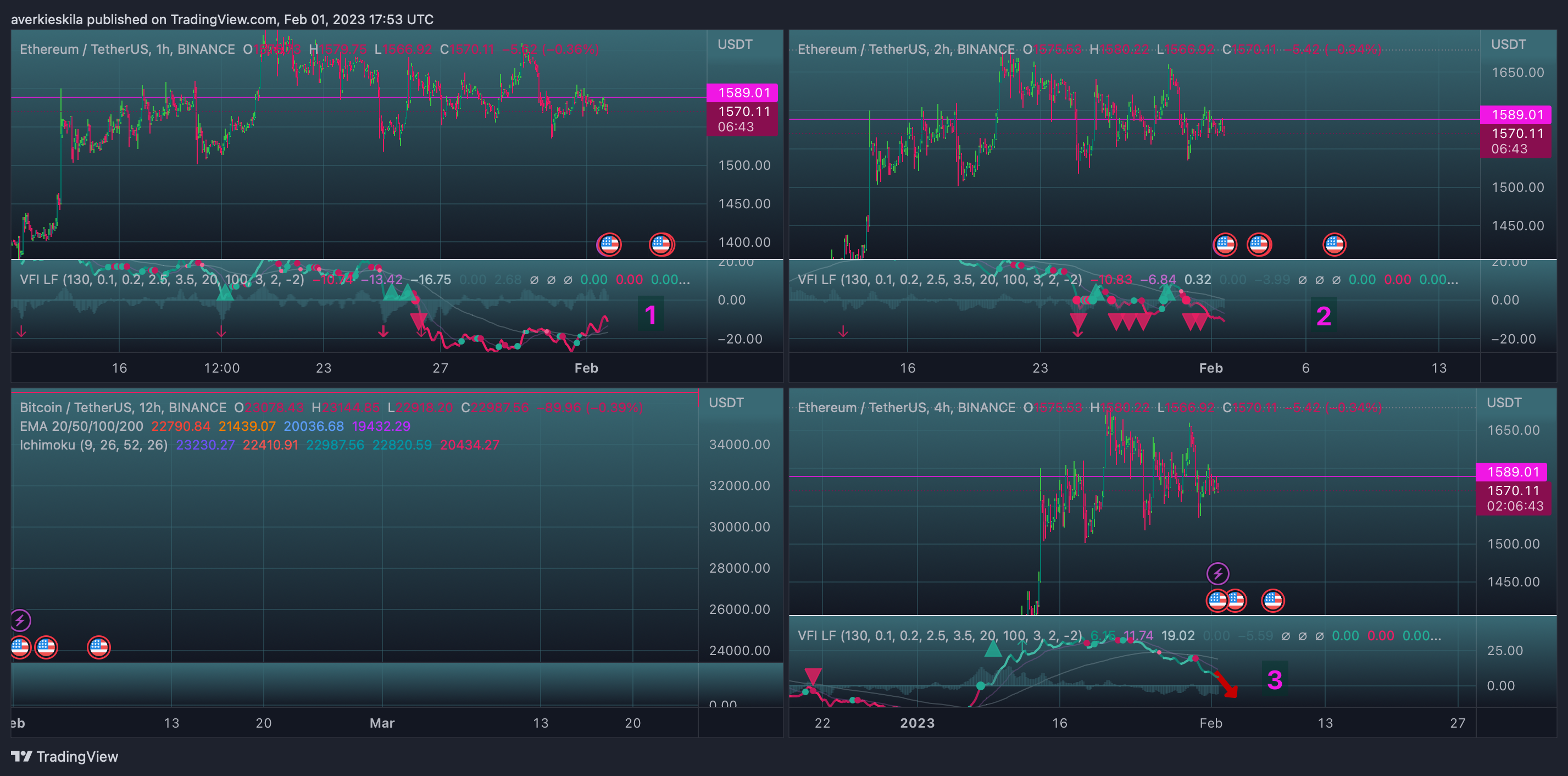This screenshot has height=776, width=1568.
Task: Click the 12:00 time axis label in the 1h chart
Action: [221, 368]
